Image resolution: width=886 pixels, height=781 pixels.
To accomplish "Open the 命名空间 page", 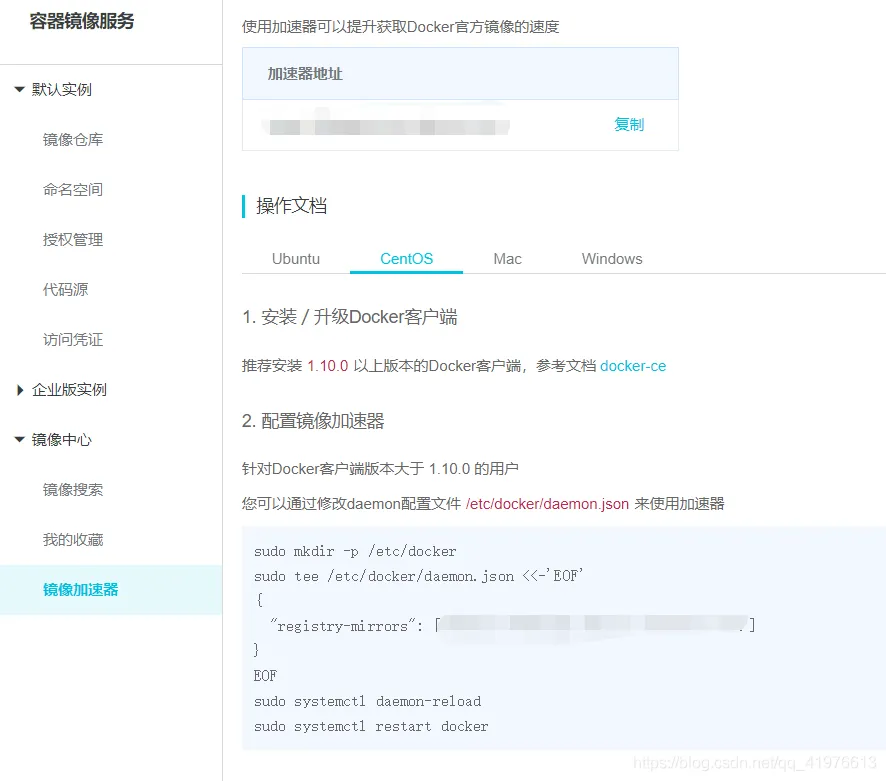I will [72, 189].
